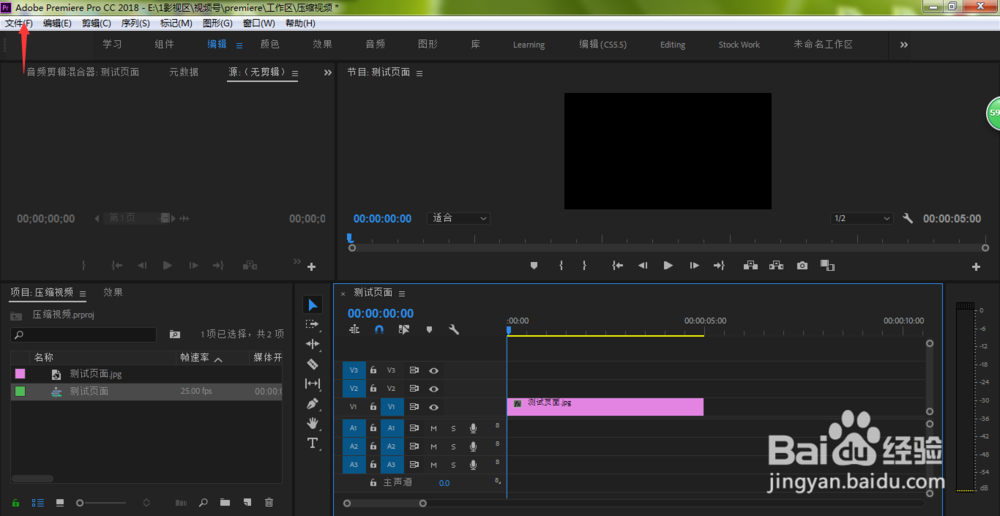
Task: Open the workspace menu beside the active workspace tab
Action: click(x=240, y=45)
